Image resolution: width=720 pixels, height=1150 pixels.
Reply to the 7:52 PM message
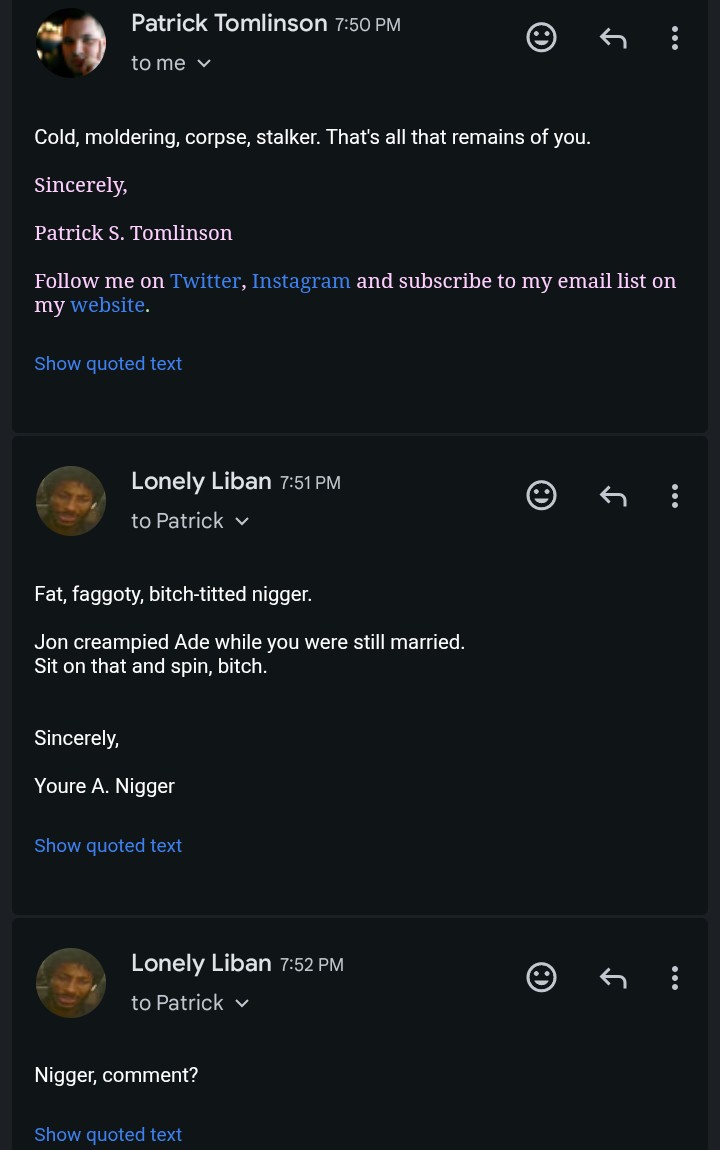(x=613, y=978)
